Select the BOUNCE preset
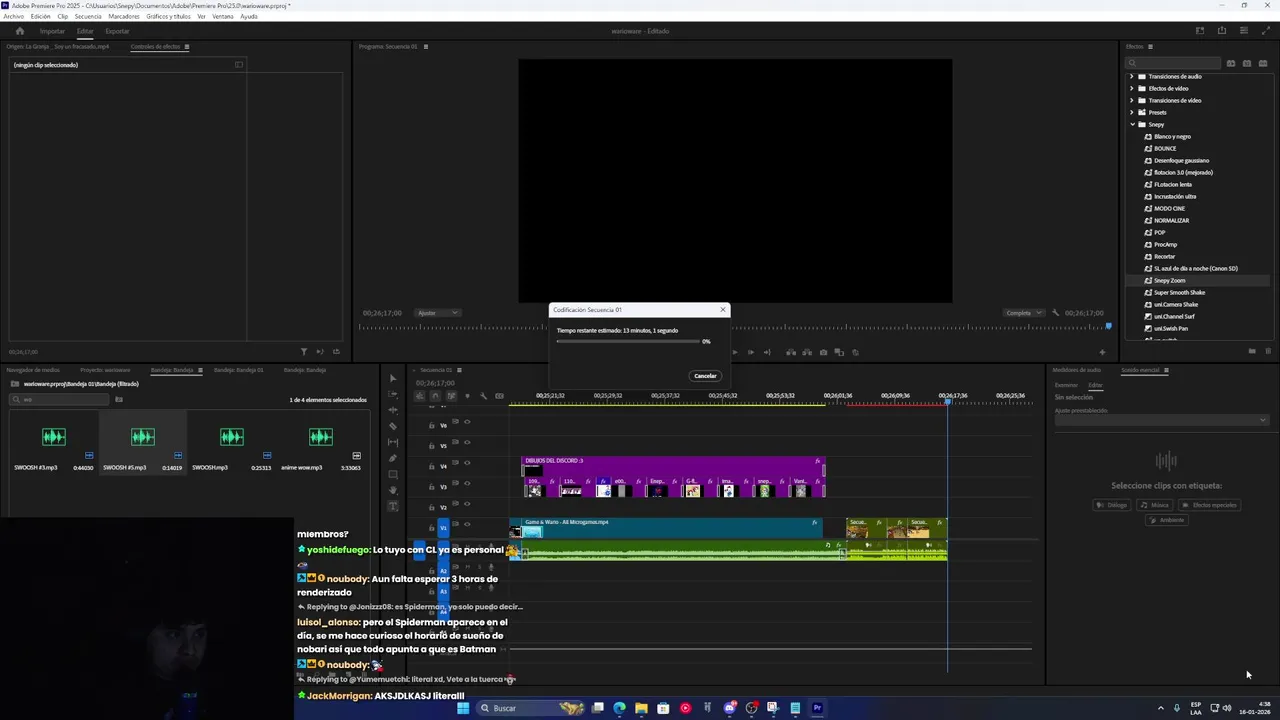1280x720 pixels. click(1165, 148)
